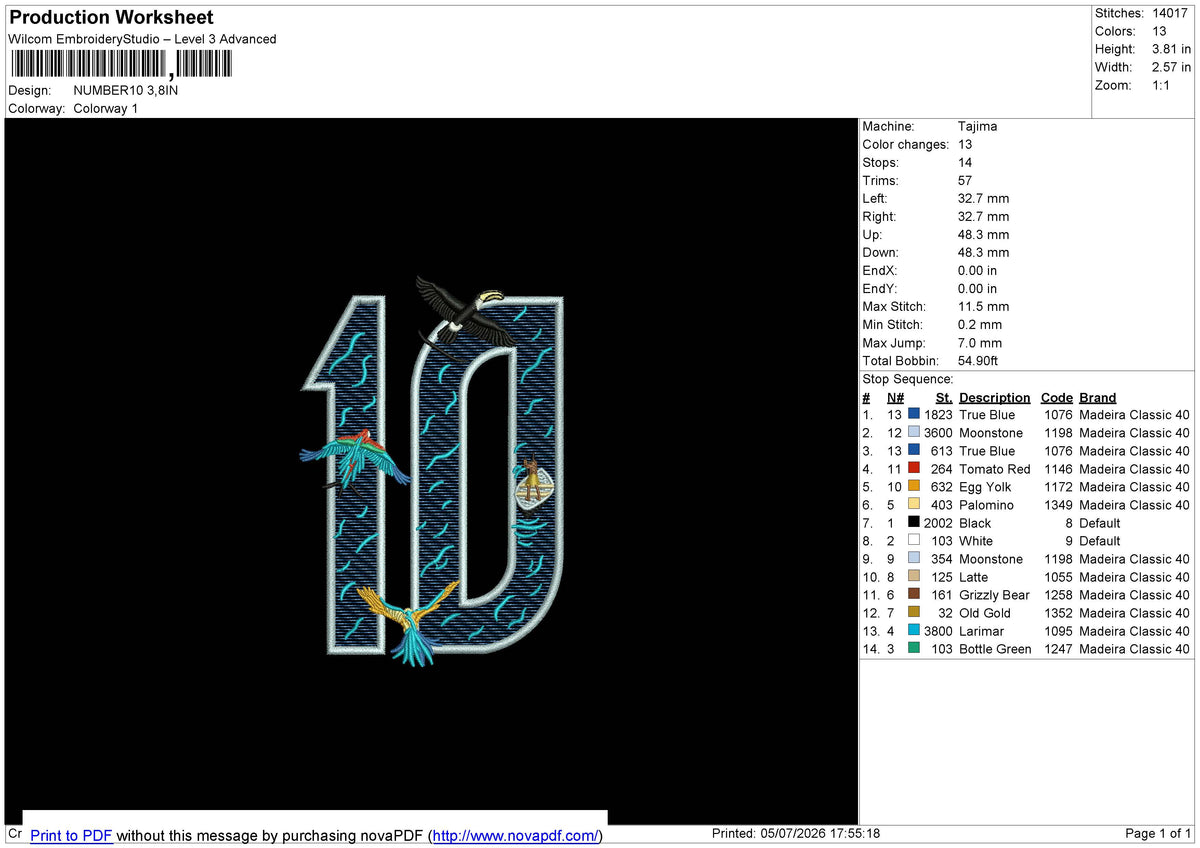This screenshot has height=848, width=1200.
Task: Click the Wilcom EmbroideryStudio Level 3 Advanced text
Action: click(142, 39)
